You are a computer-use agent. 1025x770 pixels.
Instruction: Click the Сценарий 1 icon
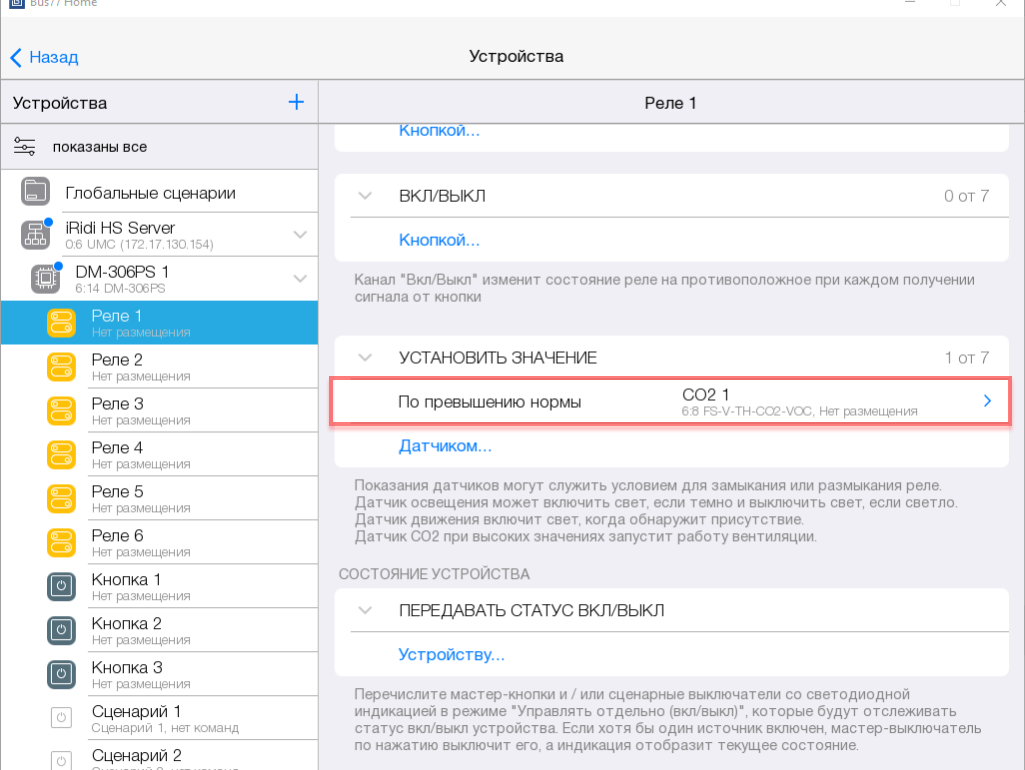click(x=62, y=718)
